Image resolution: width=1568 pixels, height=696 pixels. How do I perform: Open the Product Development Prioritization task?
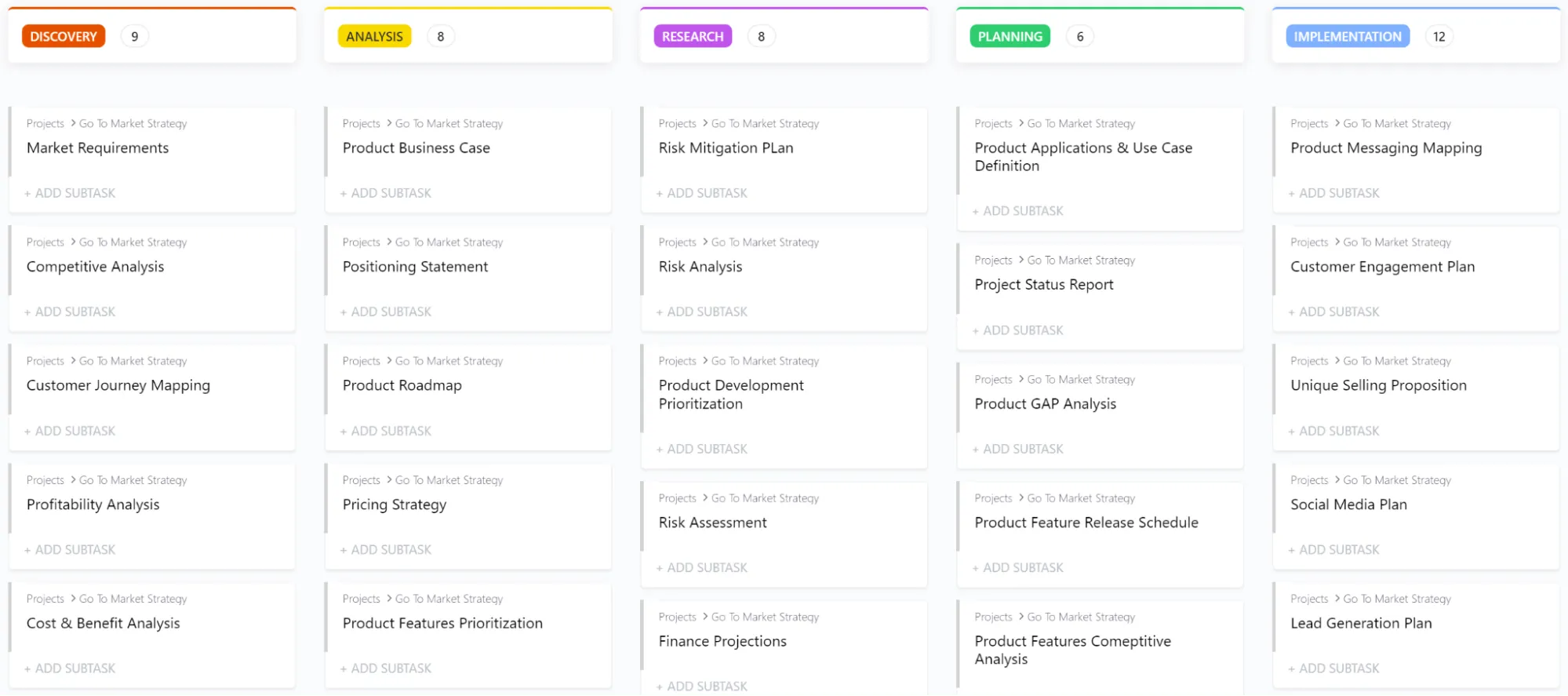(x=732, y=395)
